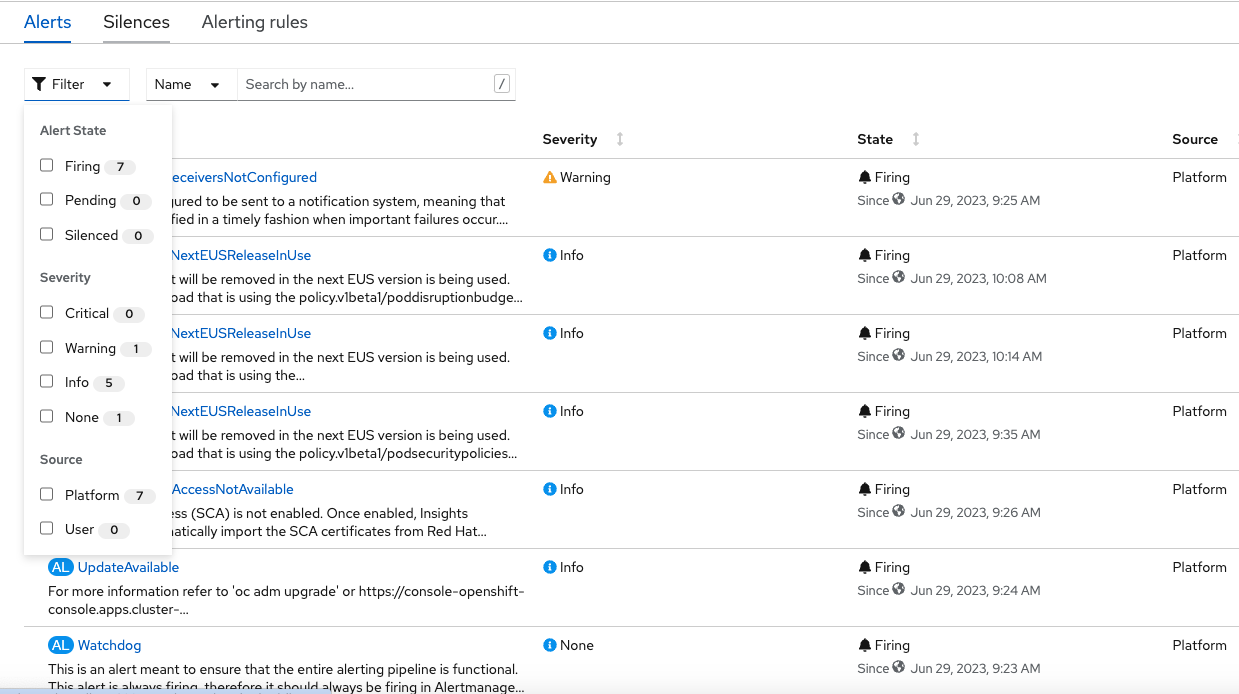Click the warning triangle icon beside Warning severity
This screenshot has height=694, width=1239.
(x=549, y=176)
